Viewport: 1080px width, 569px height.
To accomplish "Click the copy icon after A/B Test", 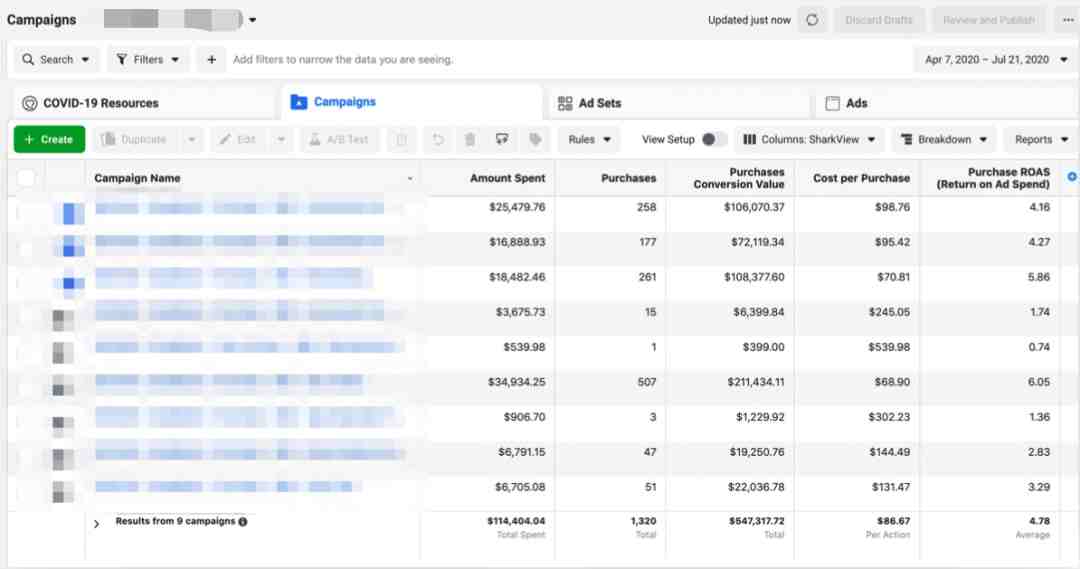I will click(x=402, y=139).
